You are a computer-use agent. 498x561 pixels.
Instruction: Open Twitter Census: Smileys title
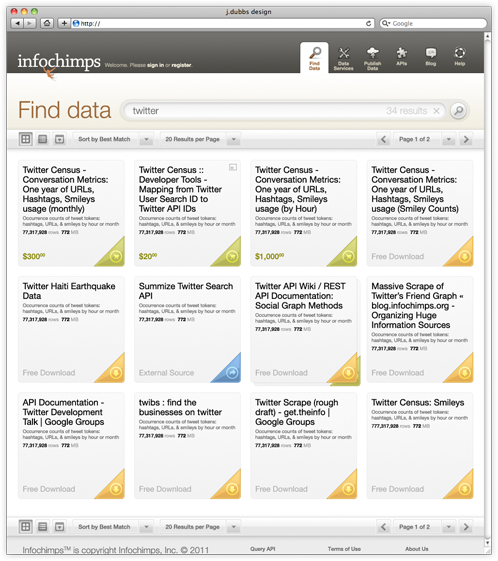click(418, 403)
